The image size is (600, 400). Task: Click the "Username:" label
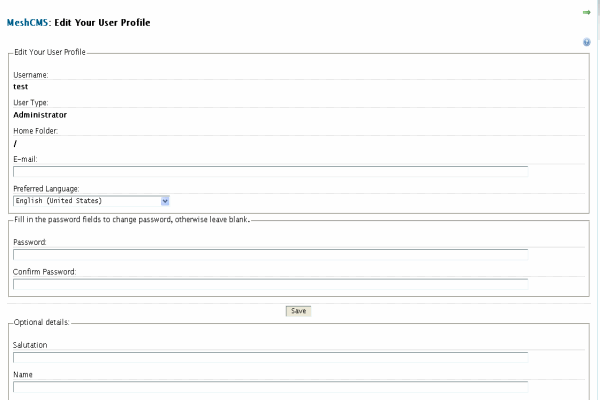point(31,75)
